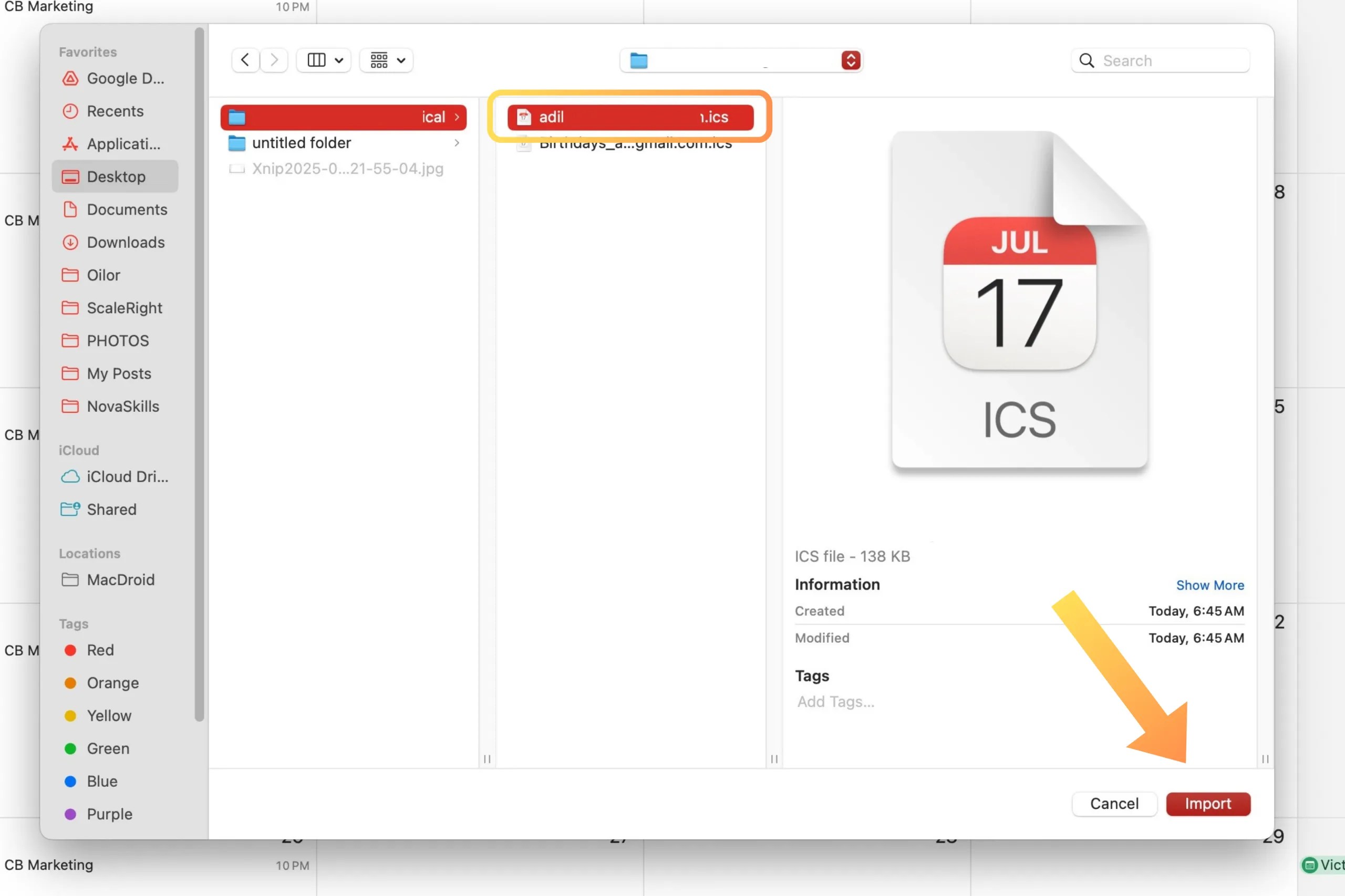Select Recents in Favorites sidebar
The image size is (1345, 896).
(115, 111)
